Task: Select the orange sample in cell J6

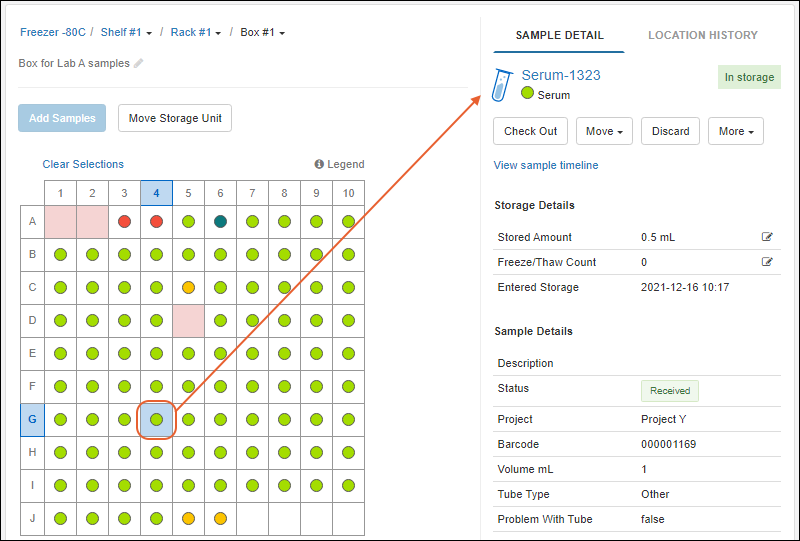Action: pyautogui.click(x=220, y=519)
